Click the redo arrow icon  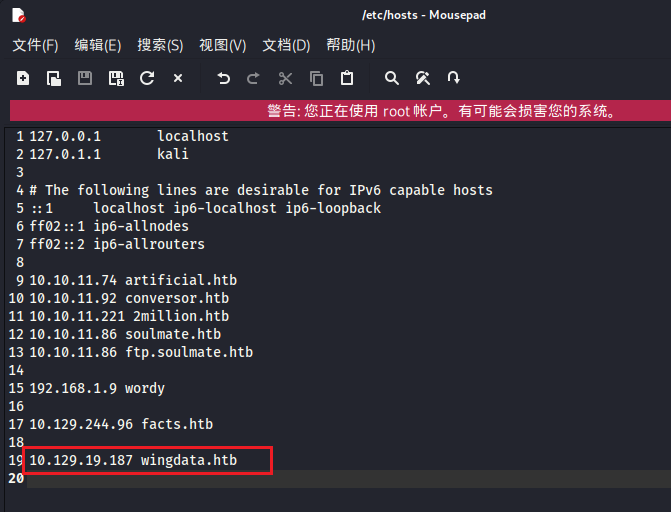point(254,78)
